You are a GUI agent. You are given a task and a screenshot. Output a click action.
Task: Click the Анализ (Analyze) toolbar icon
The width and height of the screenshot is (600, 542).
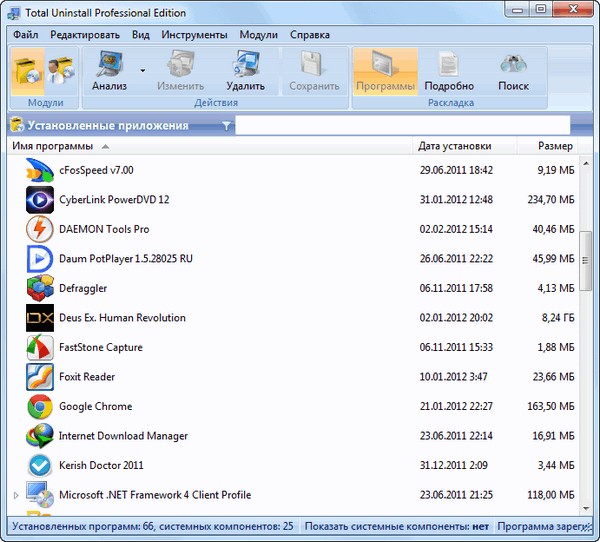coord(109,67)
